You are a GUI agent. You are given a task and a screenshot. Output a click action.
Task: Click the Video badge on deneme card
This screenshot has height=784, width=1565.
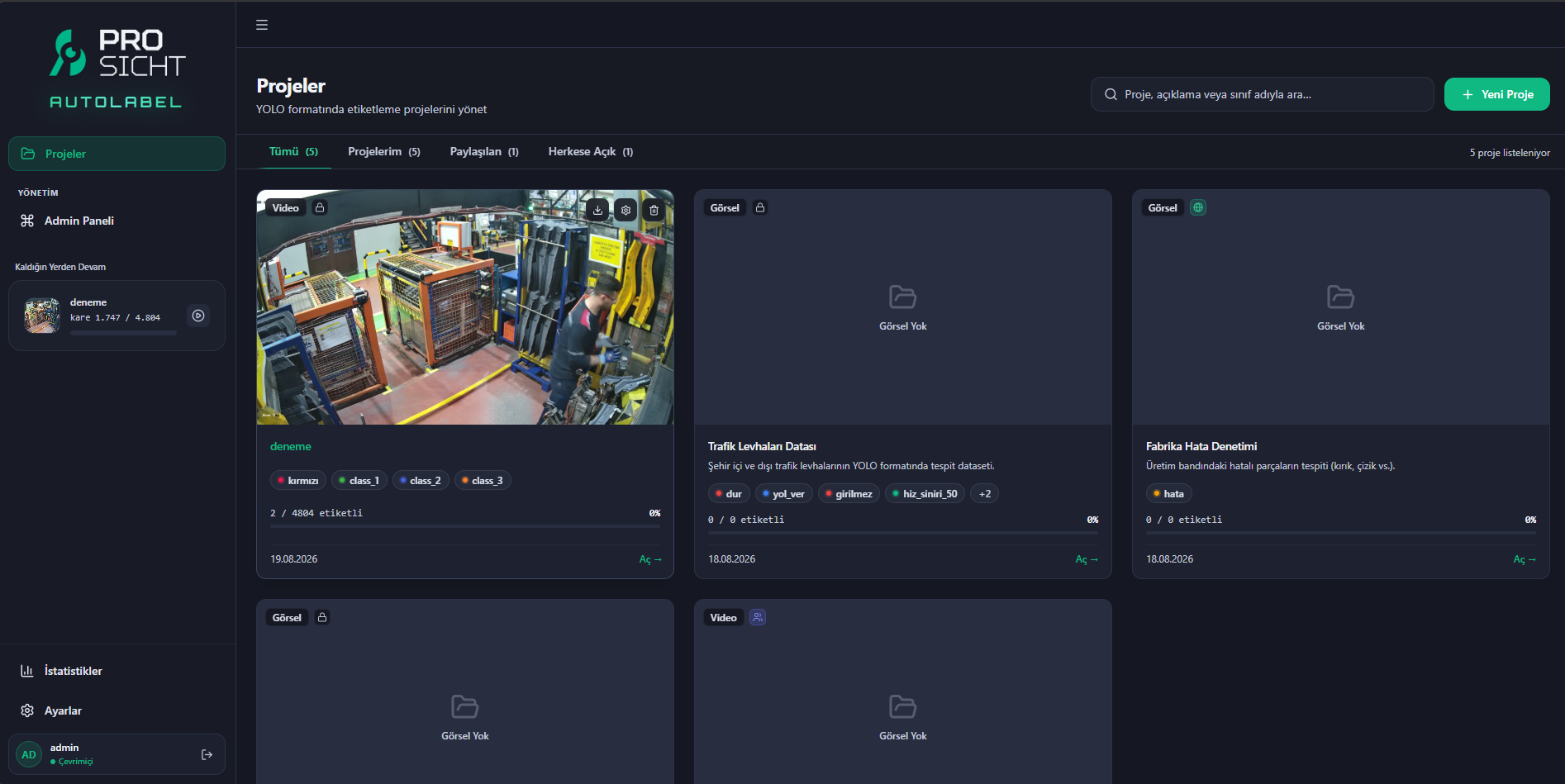286,207
